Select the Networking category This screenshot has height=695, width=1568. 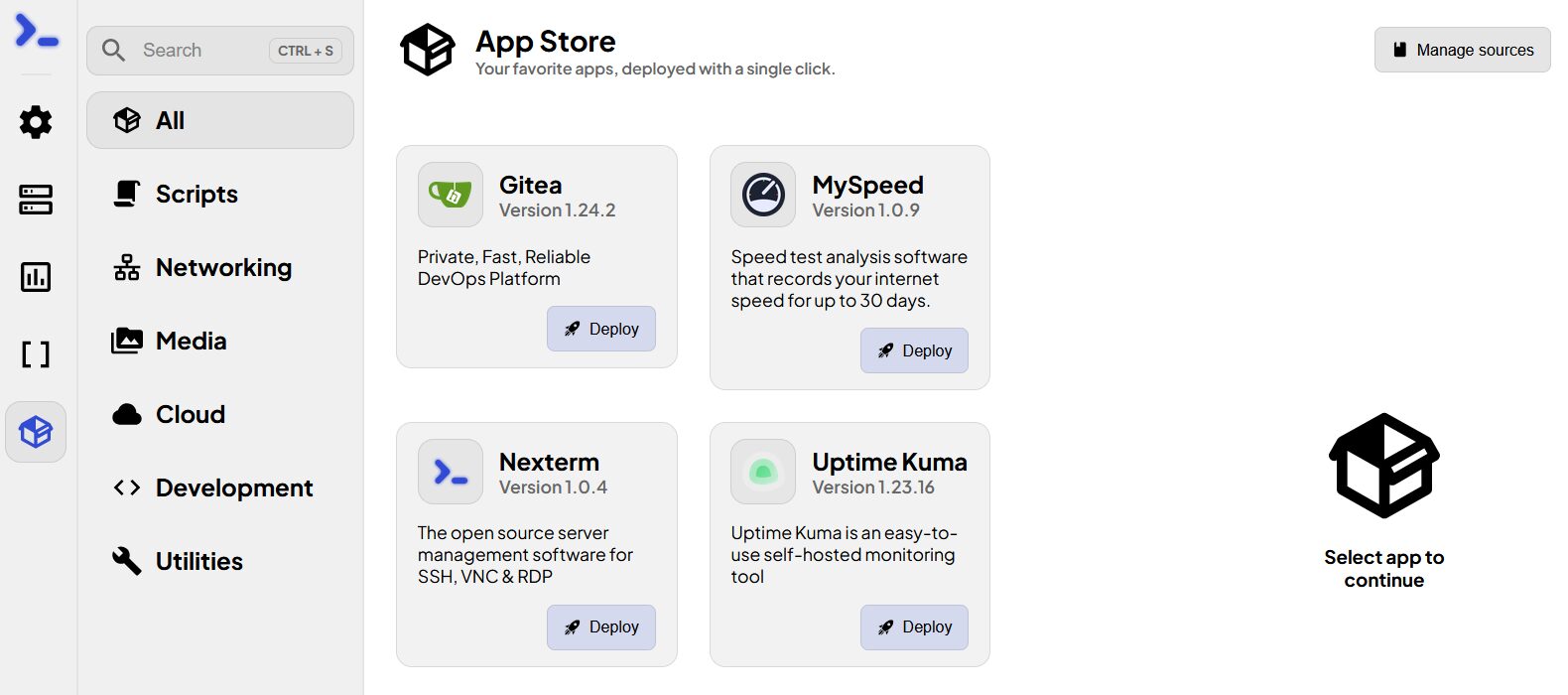click(220, 267)
